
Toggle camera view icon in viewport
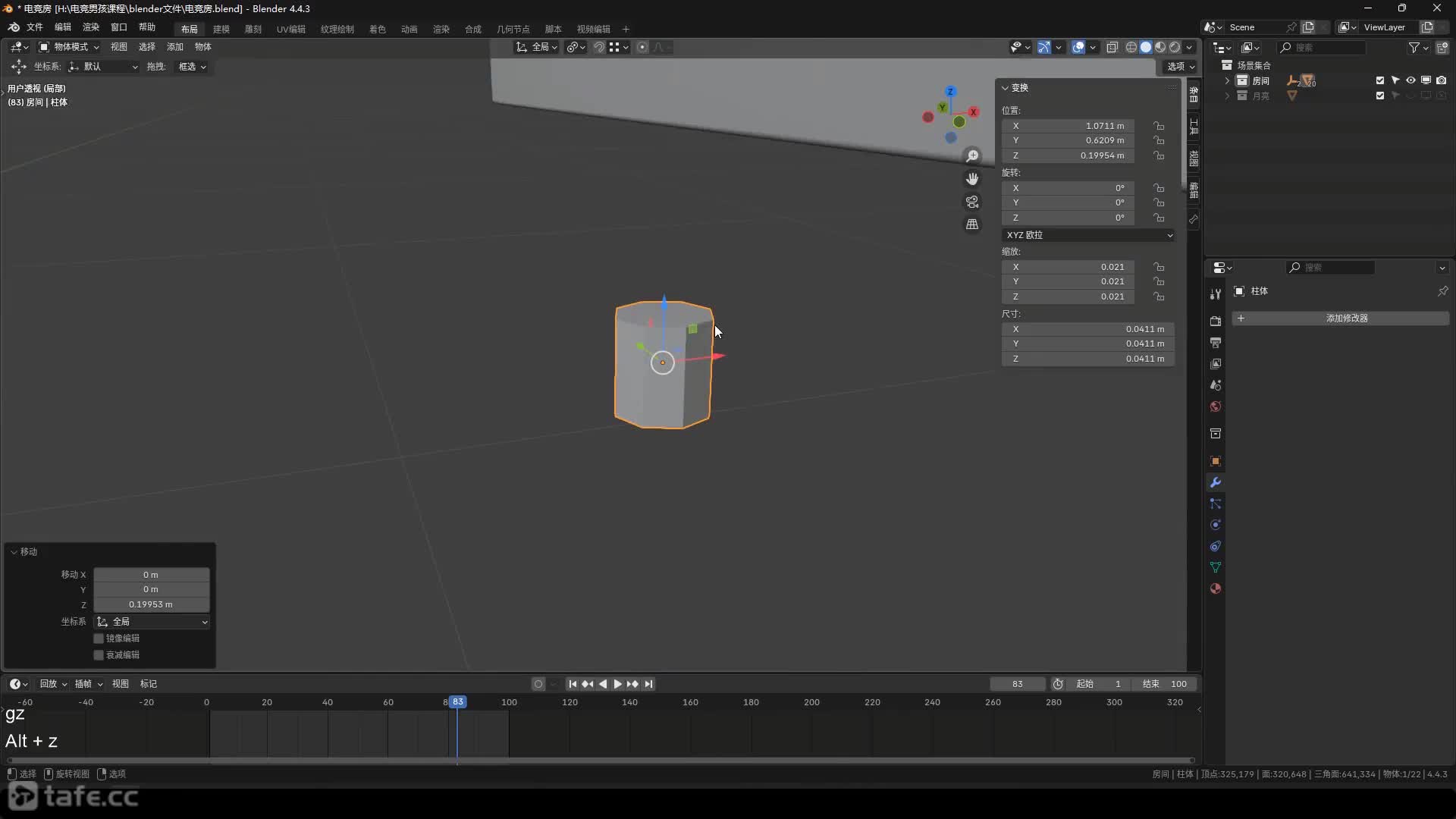pos(972,202)
